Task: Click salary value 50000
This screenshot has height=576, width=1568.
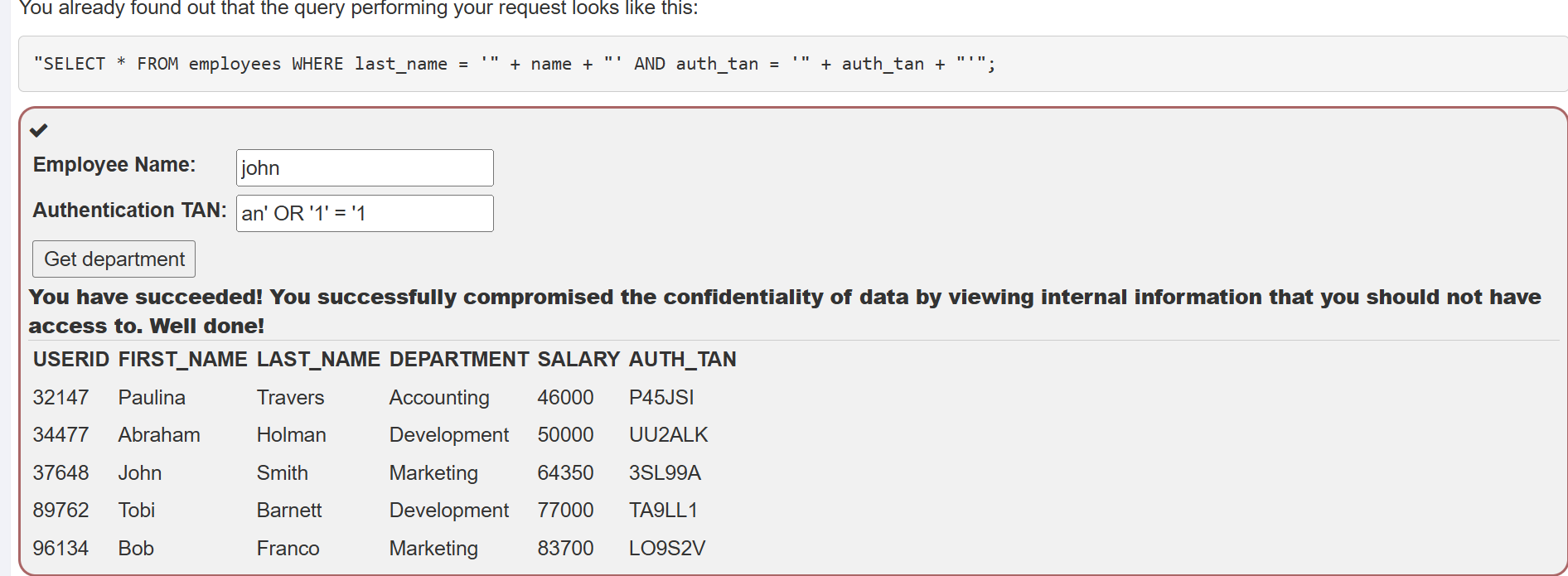Action: [x=565, y=434]
